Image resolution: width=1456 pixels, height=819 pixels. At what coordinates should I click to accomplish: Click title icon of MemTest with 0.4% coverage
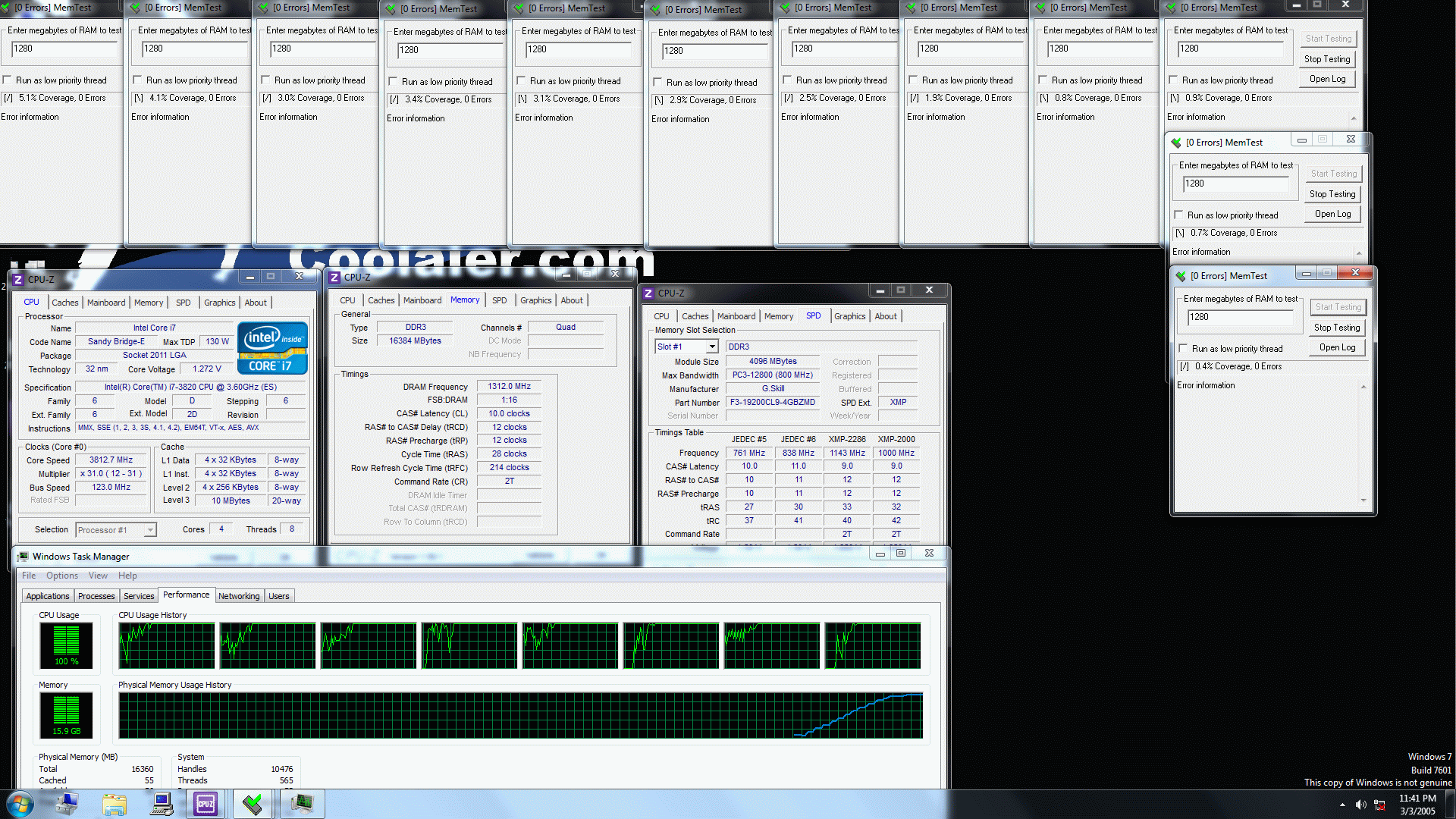tap(1181, 276)
